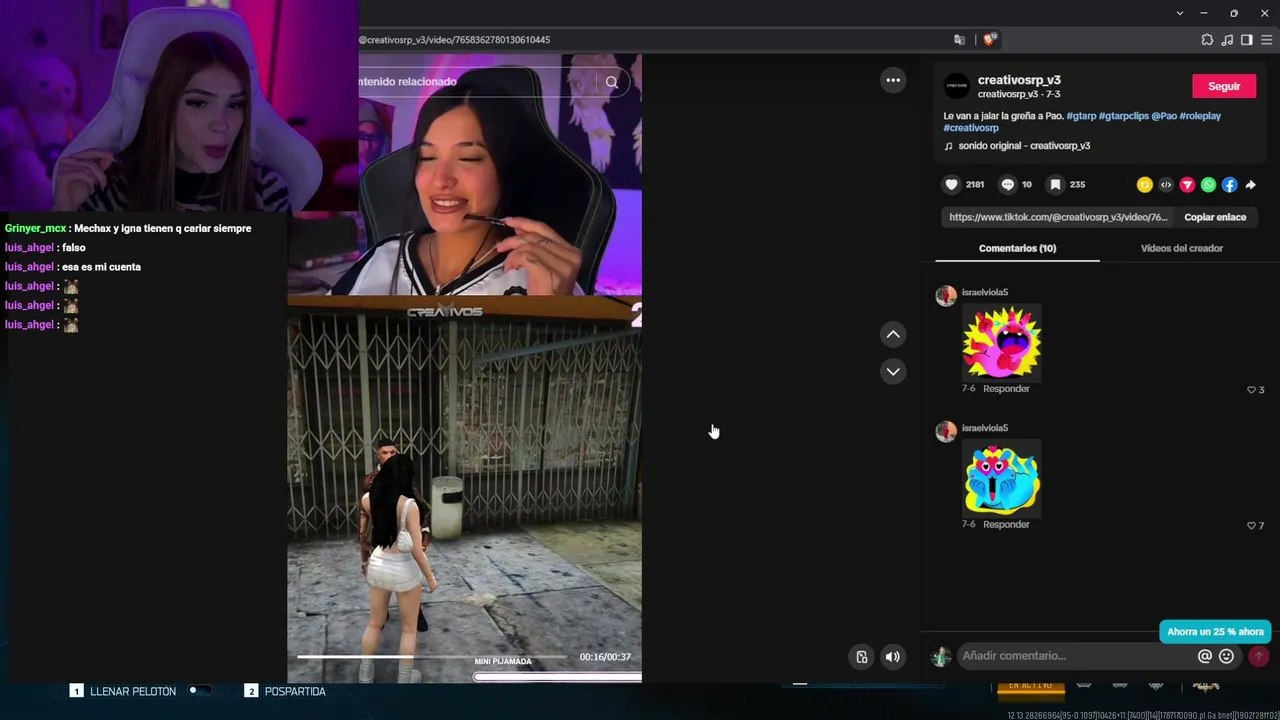Screen dimensions: 1280x720
Task: Click the Ahorra un 25 % ahora banner
Action: tap(1215, 632)
